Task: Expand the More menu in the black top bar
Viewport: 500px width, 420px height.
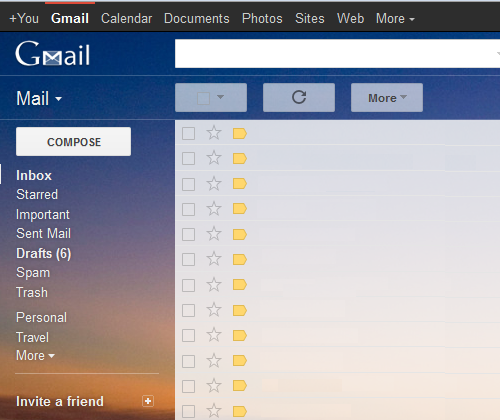Action: [x=395, y=19]
